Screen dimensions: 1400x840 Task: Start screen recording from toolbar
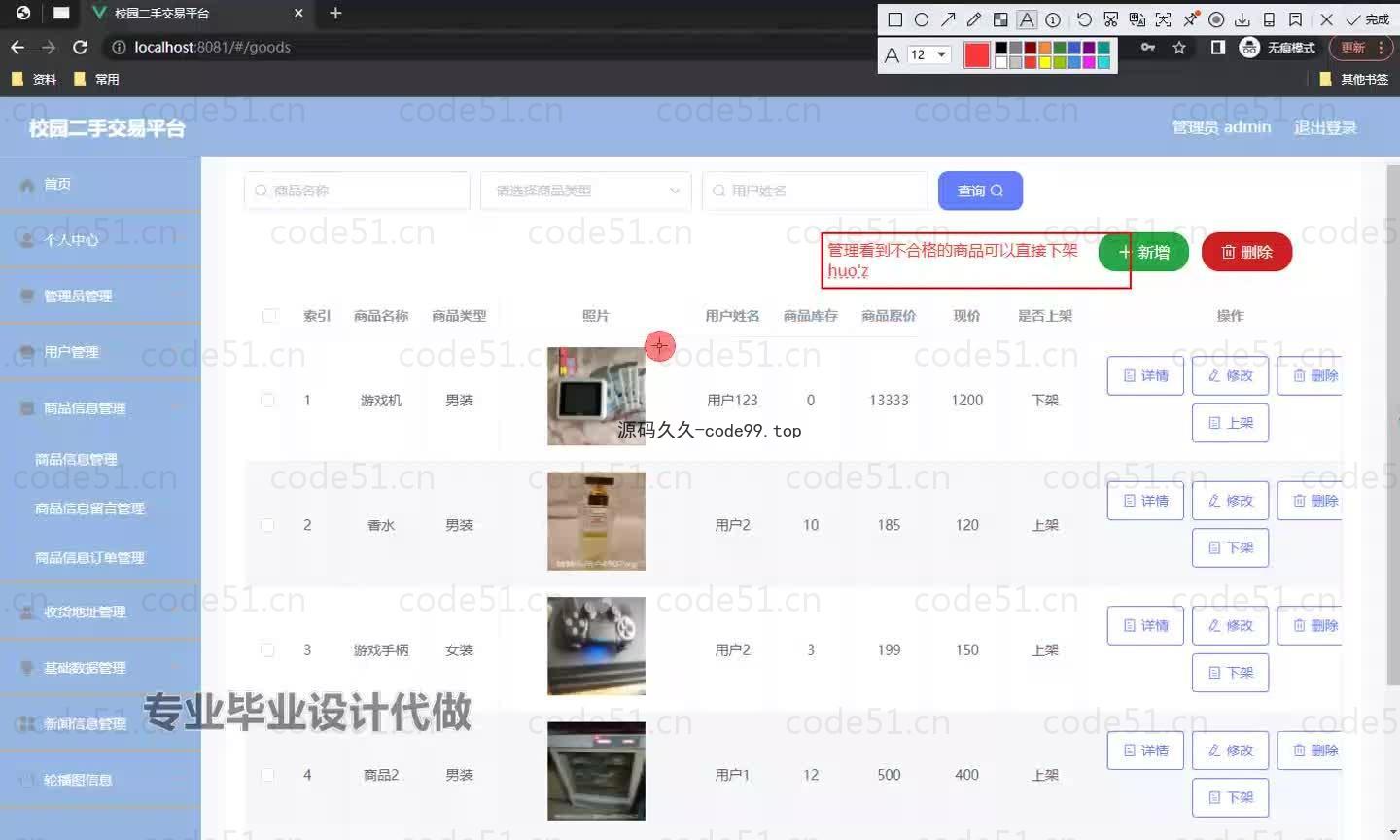click(1216, 19)
